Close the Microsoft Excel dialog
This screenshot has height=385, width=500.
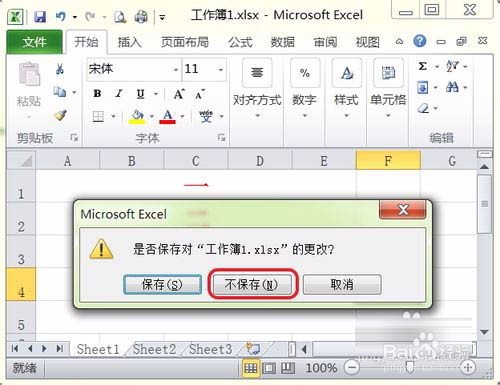click(403, 210)
